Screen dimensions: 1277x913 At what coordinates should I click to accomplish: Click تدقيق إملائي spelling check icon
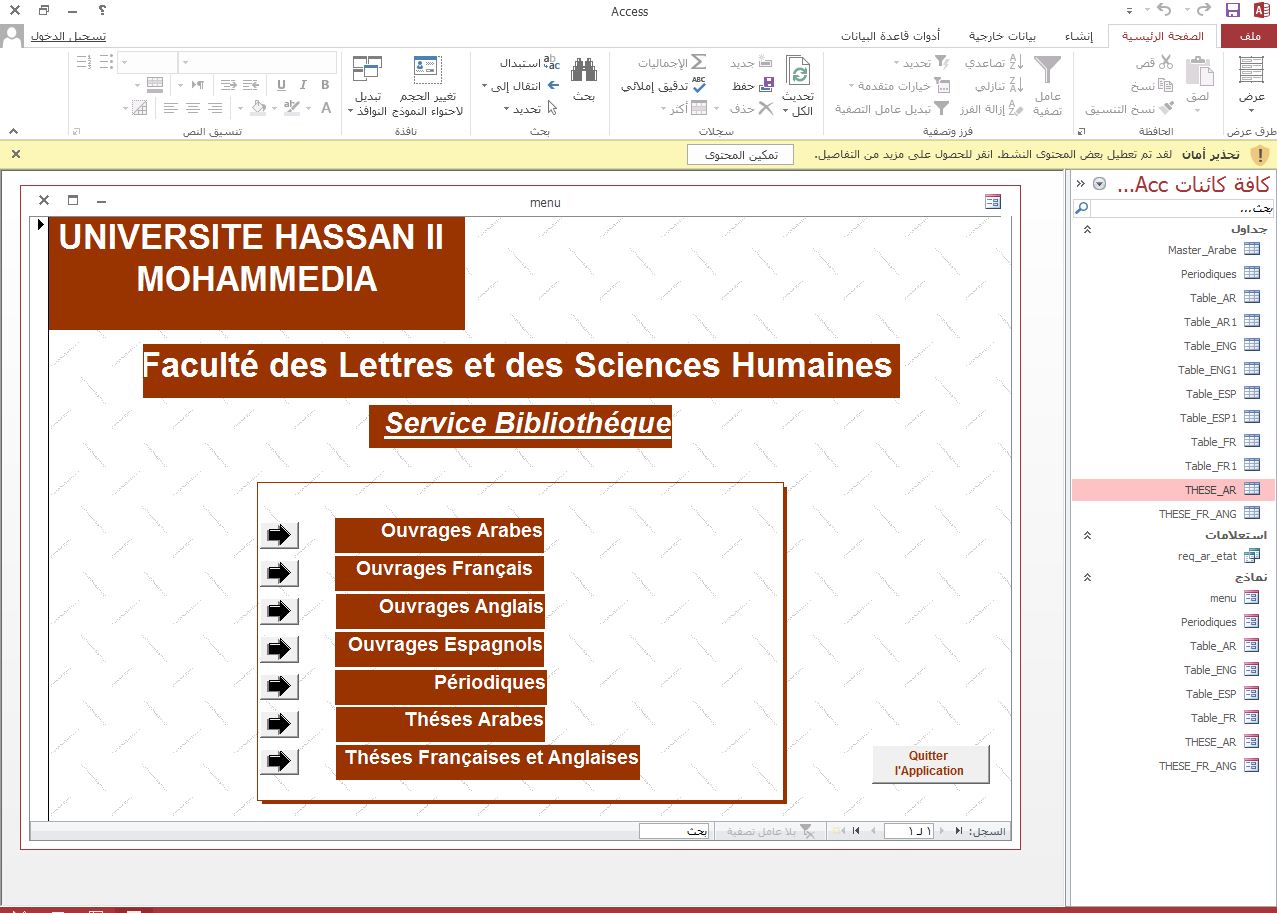[698, 86]
